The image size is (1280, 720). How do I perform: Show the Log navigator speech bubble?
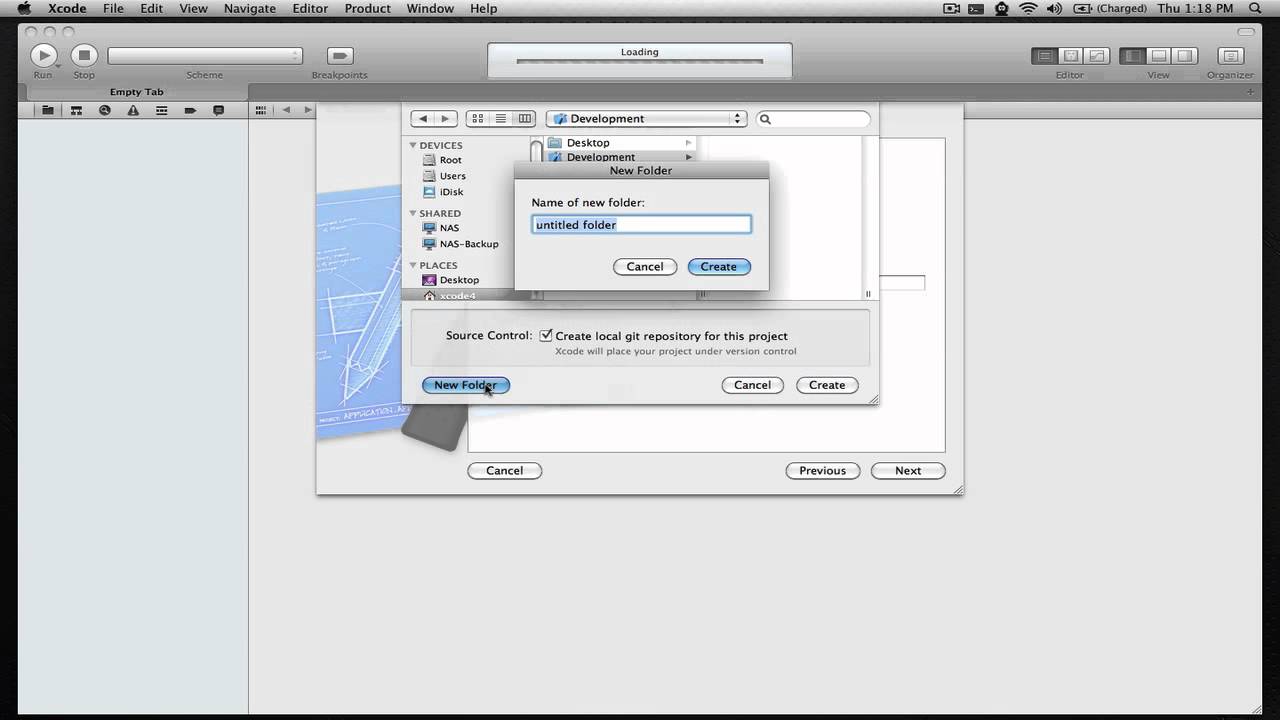(x=218, y=110)
